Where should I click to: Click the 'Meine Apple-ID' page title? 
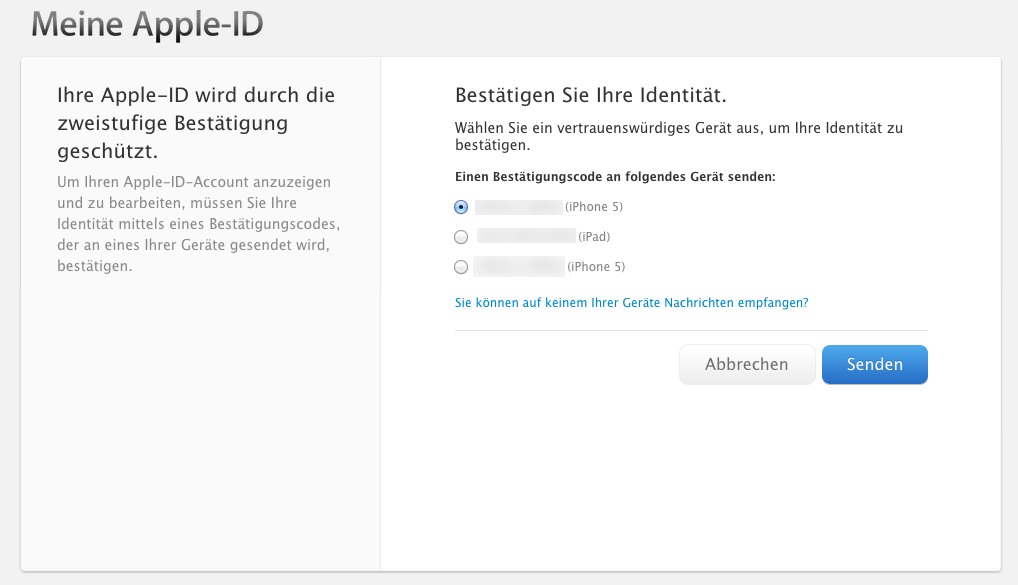pos(147,25)
